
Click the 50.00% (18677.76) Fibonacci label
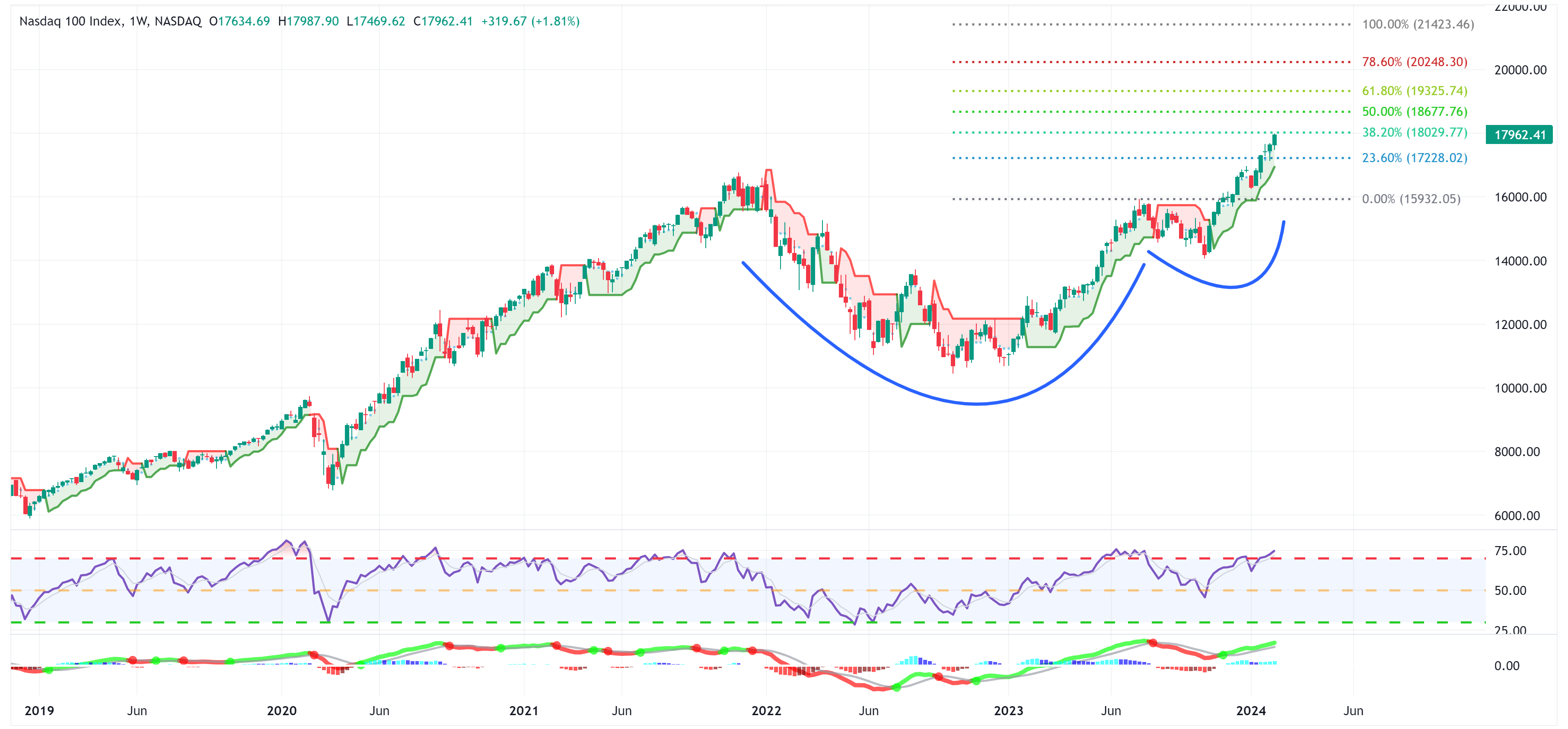click(x=1414, y=112)
